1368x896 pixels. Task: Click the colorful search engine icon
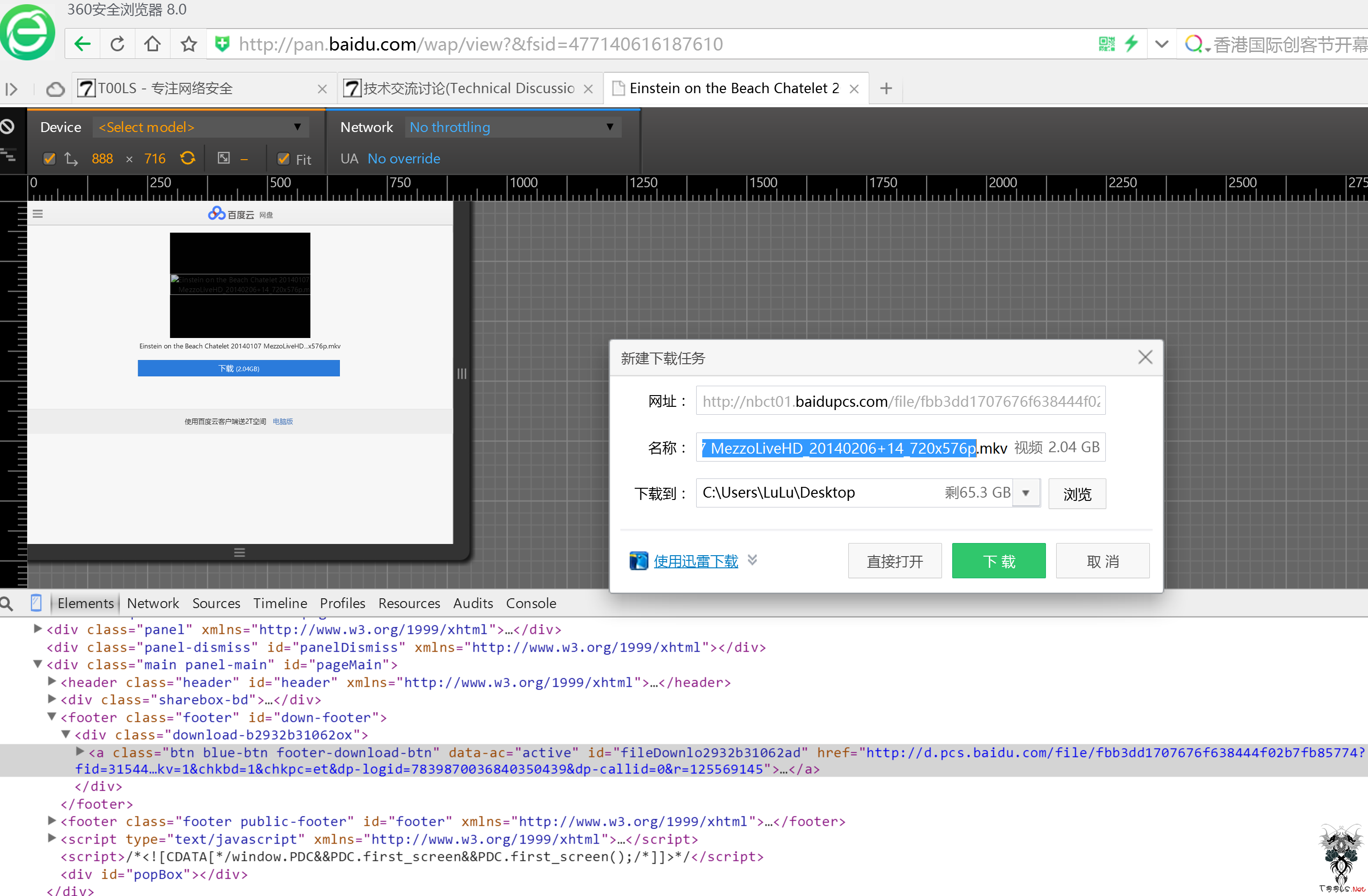click(x=1194, y=44)
